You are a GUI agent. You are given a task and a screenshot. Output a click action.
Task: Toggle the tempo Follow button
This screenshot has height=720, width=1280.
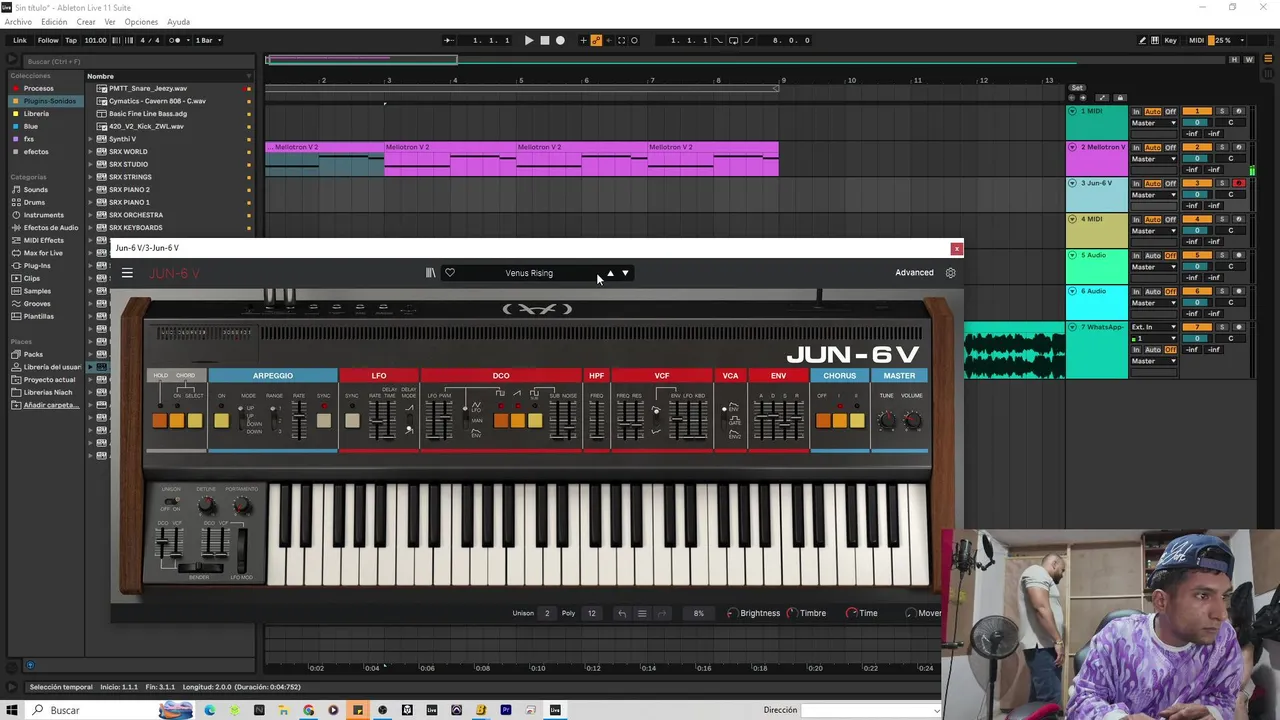coord(48,40)
